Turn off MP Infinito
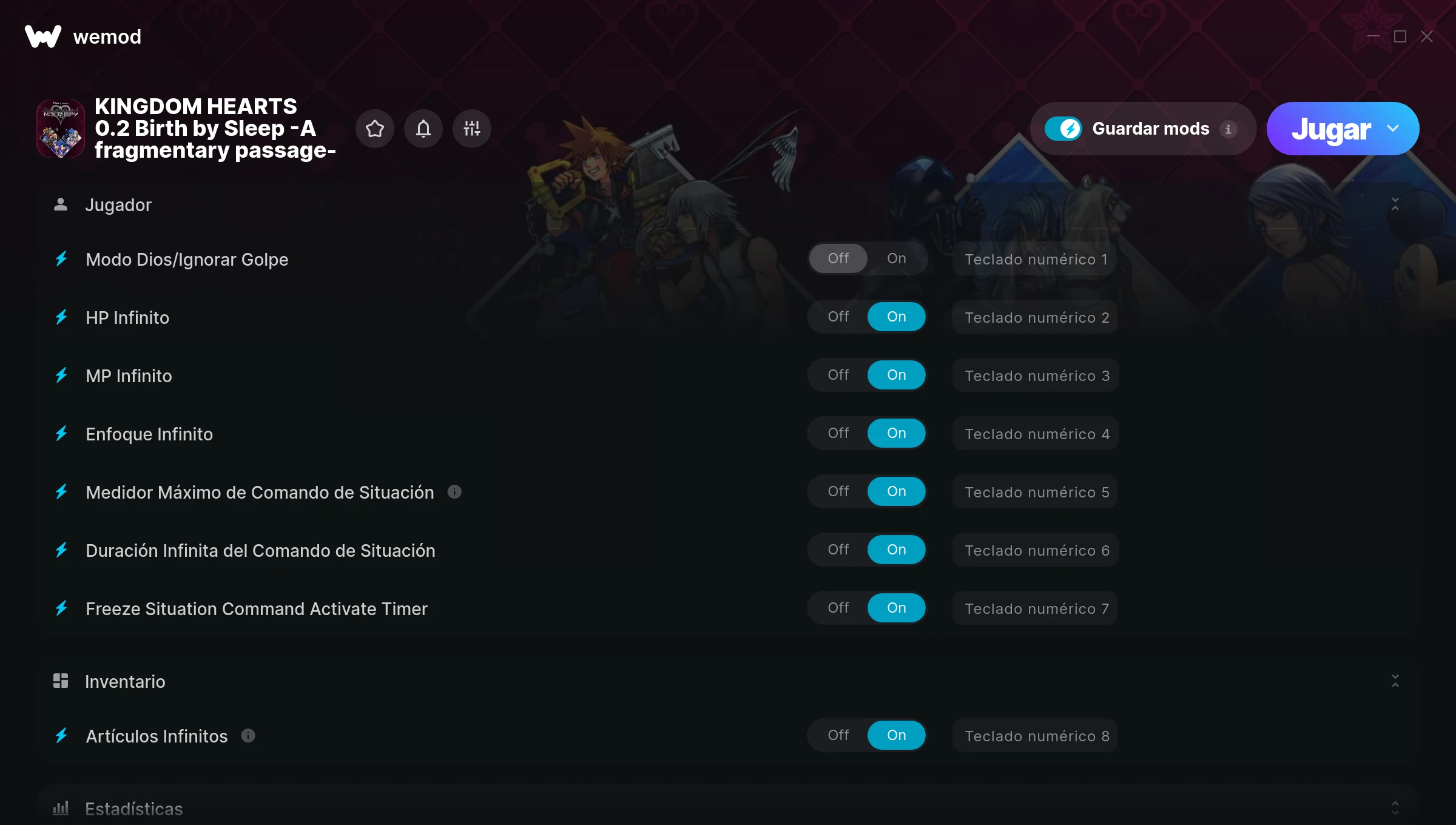 coord(838,375)
